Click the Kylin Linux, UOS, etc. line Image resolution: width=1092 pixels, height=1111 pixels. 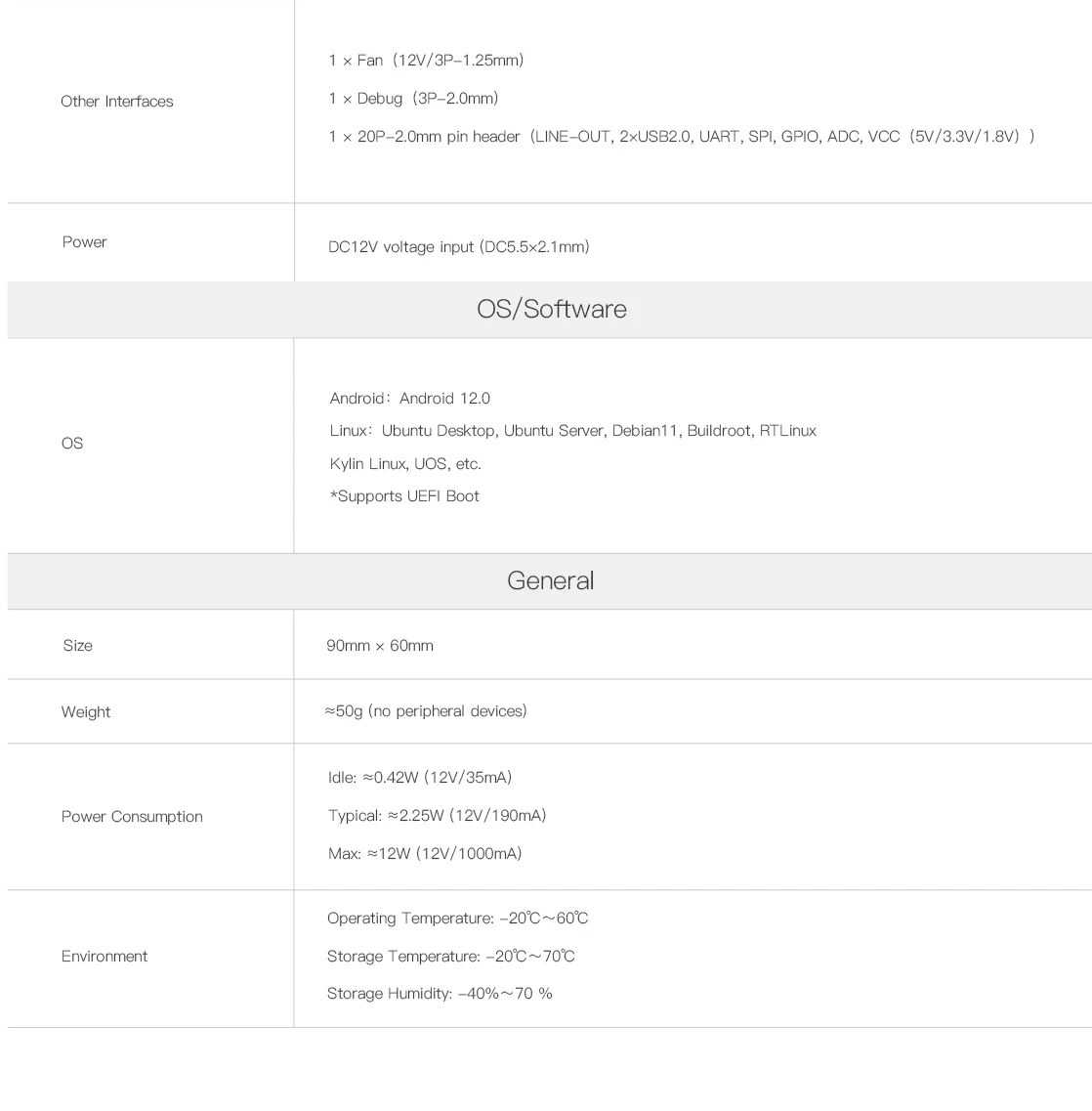(x=405, y=464)
